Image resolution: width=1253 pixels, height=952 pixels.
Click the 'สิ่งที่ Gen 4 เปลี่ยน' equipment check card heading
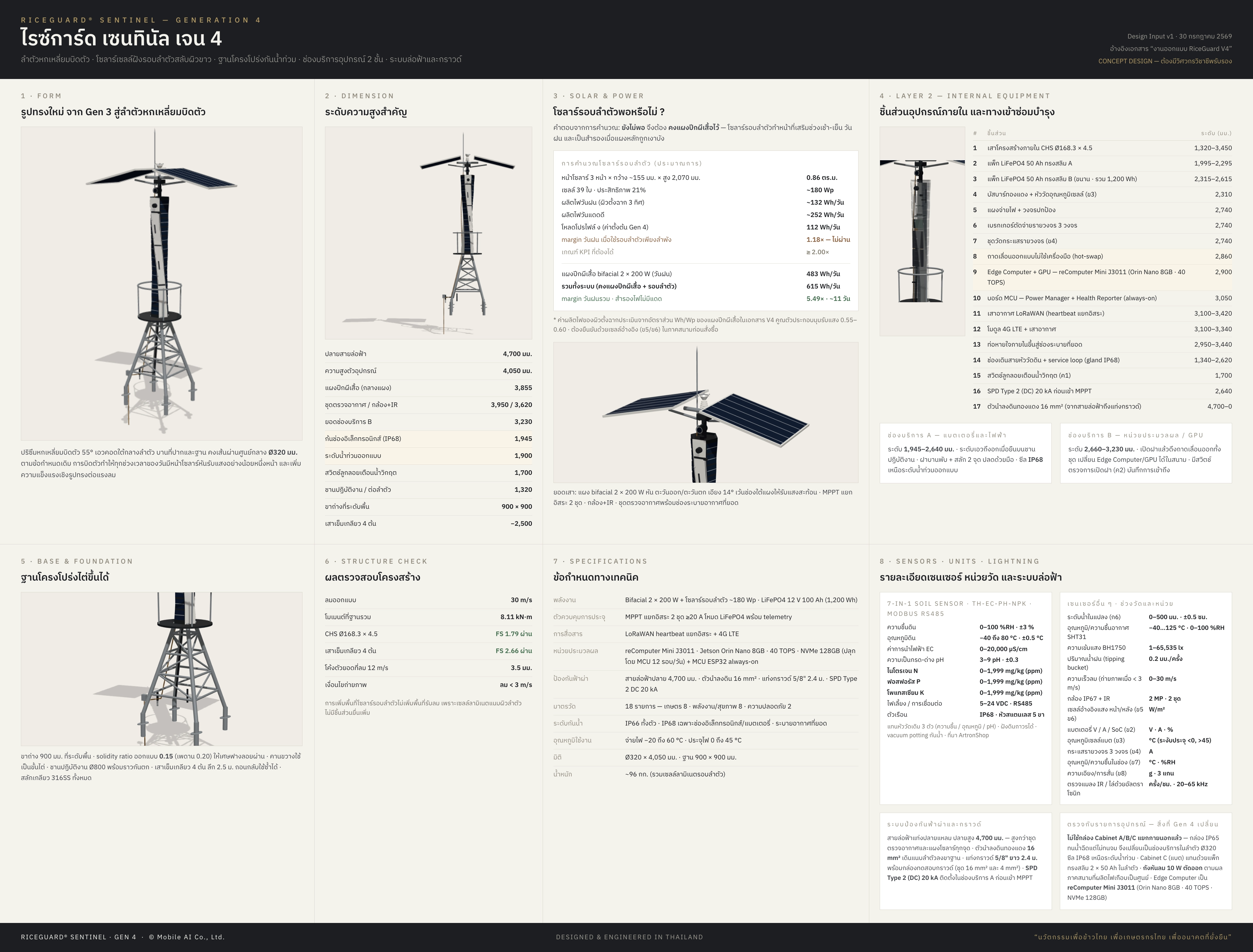[1143, 824]
